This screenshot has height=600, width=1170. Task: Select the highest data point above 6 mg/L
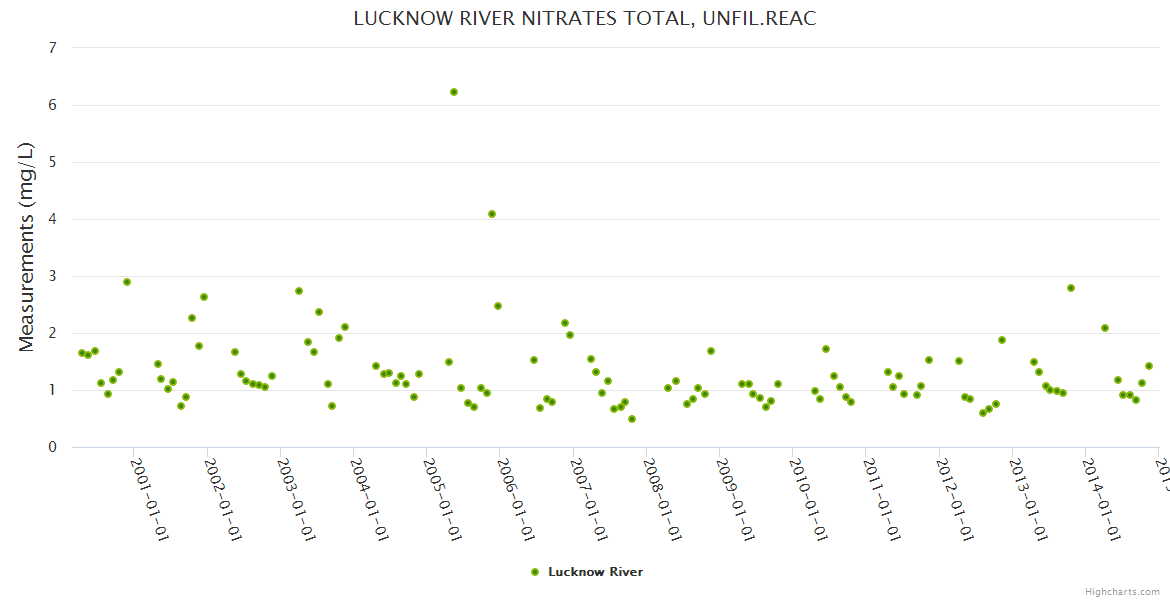coord(454,92)
